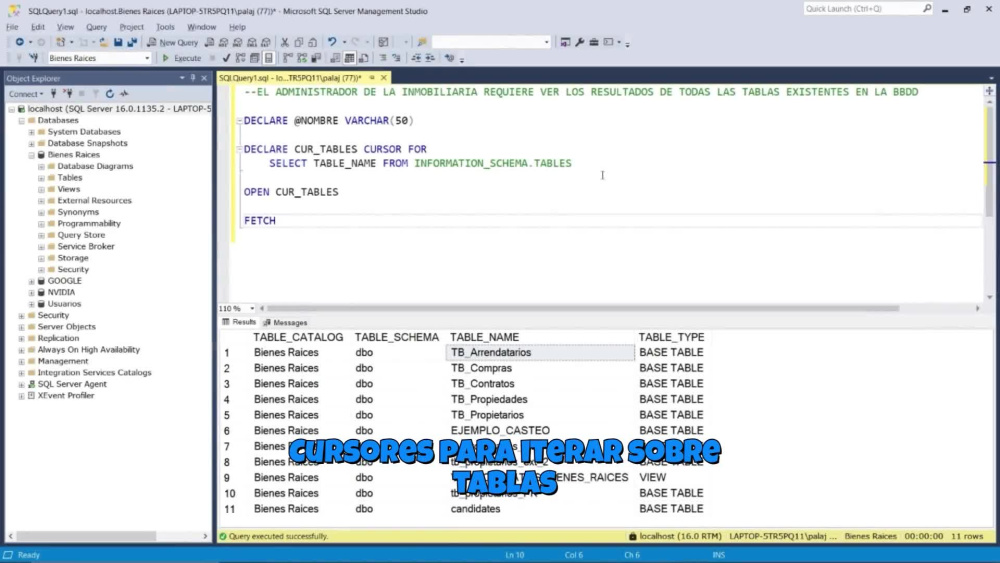
Task: Click the Navigate Backward icon
Action: (x=20, y=42)
